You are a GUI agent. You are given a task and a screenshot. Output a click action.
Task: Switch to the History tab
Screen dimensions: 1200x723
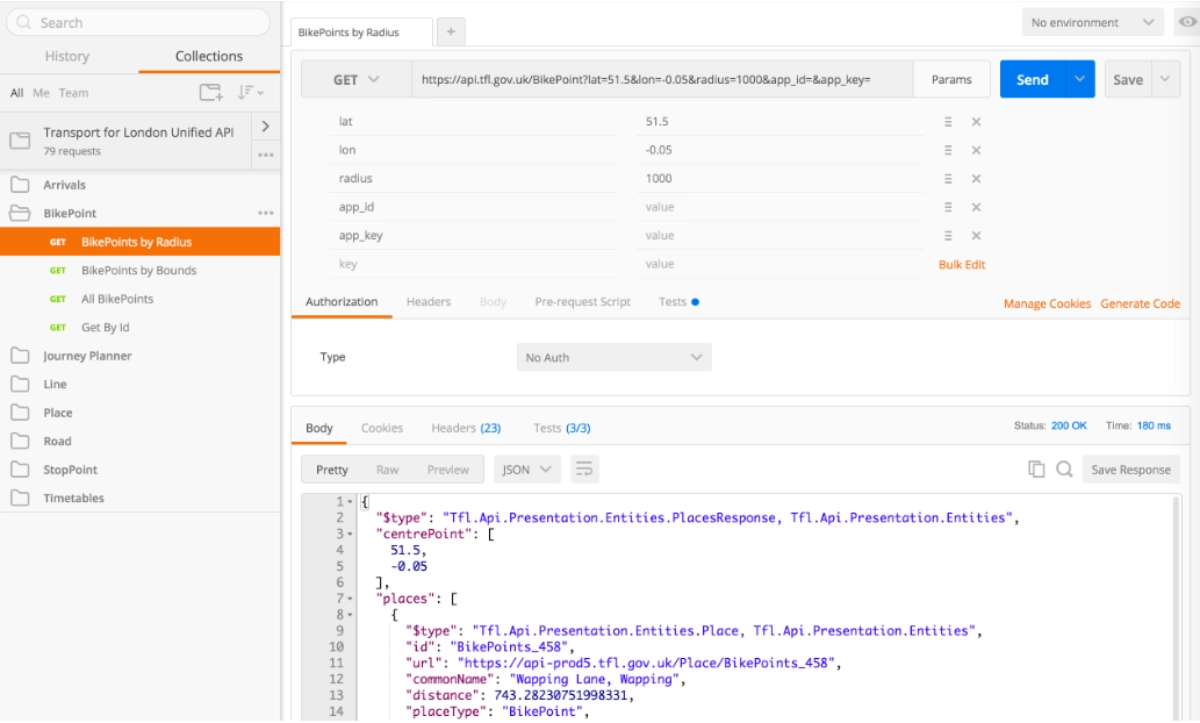click(67, 55)
